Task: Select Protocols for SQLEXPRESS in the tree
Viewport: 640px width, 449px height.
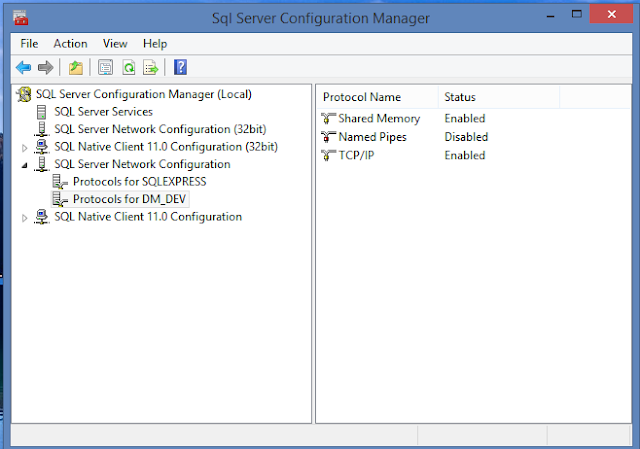Action: [138, 182]
